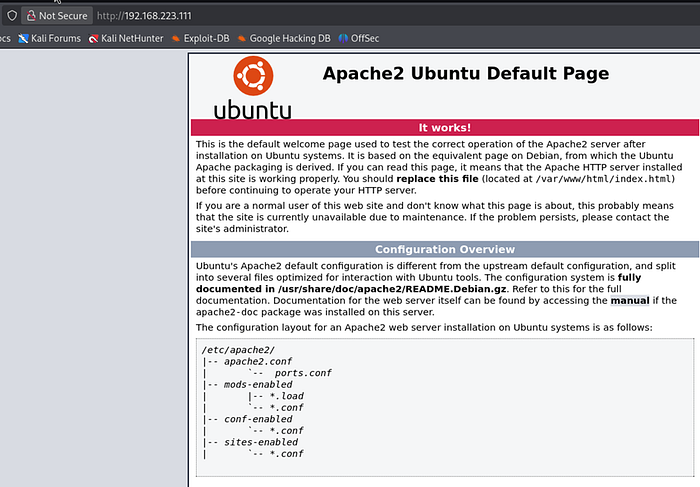Click the Apache2 Ubuntu Default Page heading
The height and width of the screenshot is (487, 700).
coord(466,74)
